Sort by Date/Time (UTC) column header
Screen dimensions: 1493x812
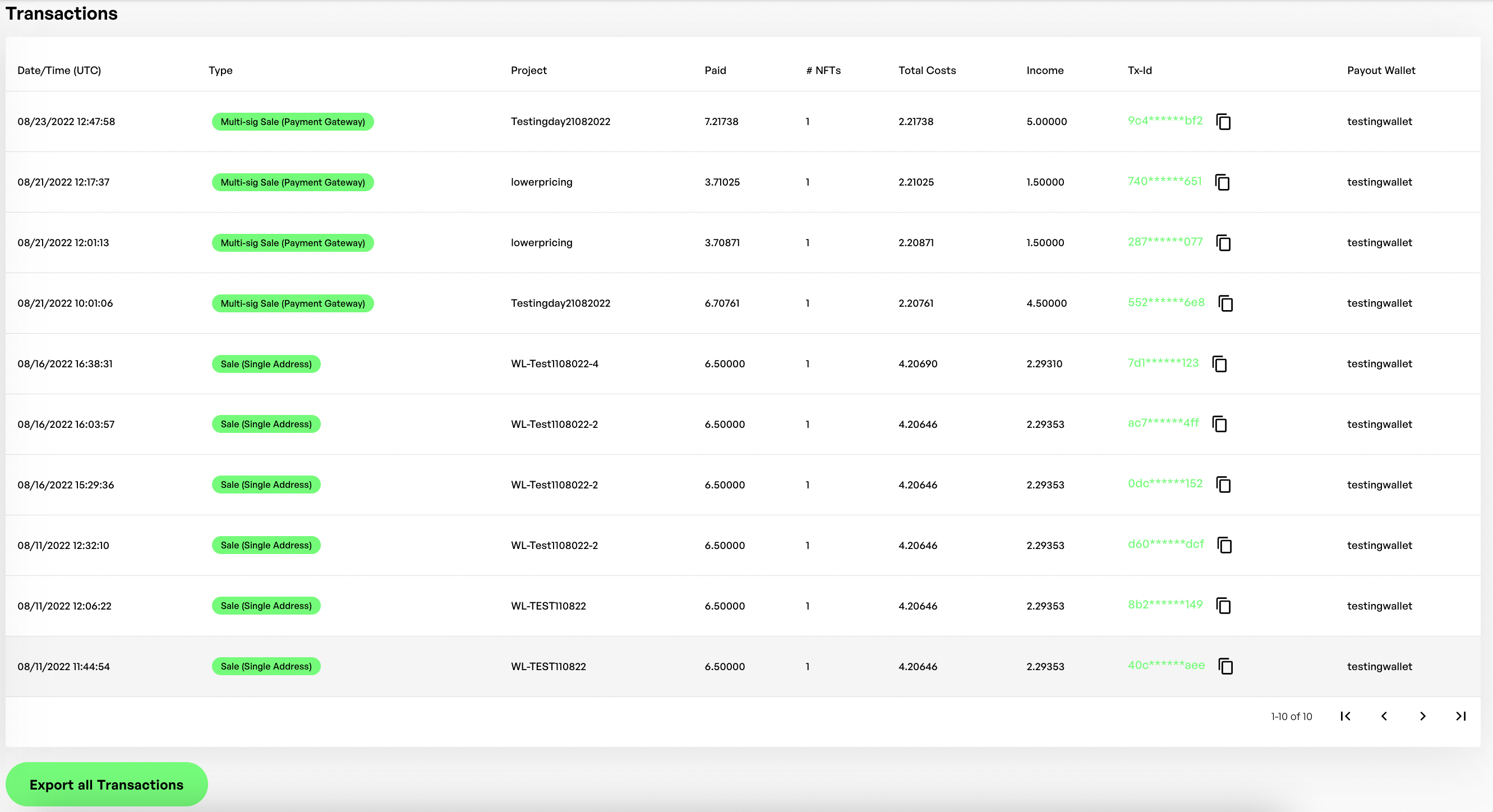coord(59,70)
